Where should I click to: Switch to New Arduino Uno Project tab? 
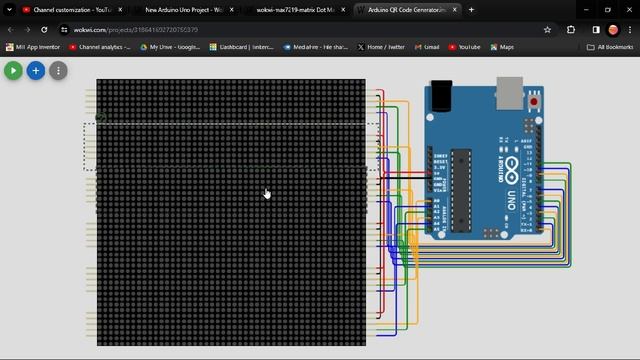tap(183, 10)
